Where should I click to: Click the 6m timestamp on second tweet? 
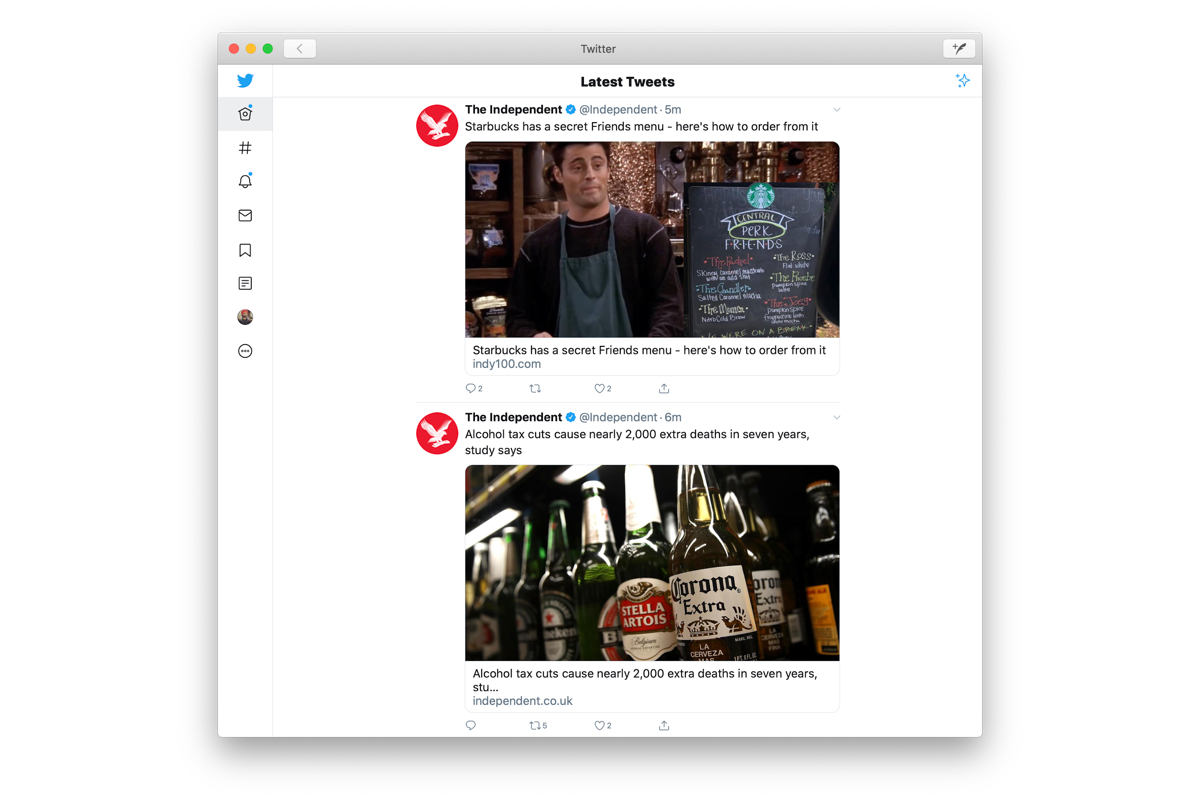(x=673, y=417)
